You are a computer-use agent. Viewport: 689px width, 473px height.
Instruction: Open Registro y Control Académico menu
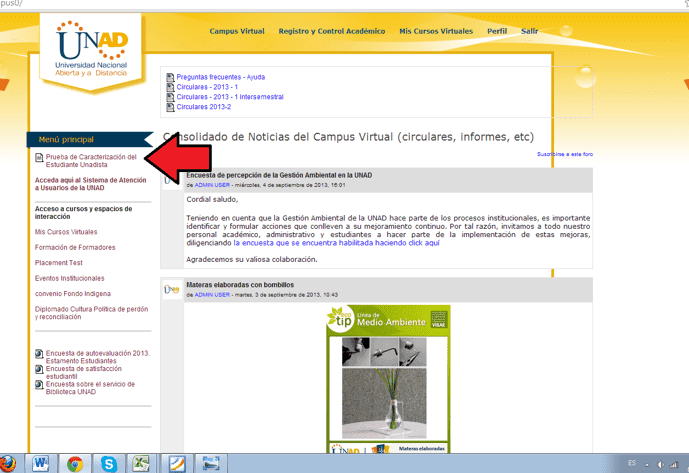(332, 31)
